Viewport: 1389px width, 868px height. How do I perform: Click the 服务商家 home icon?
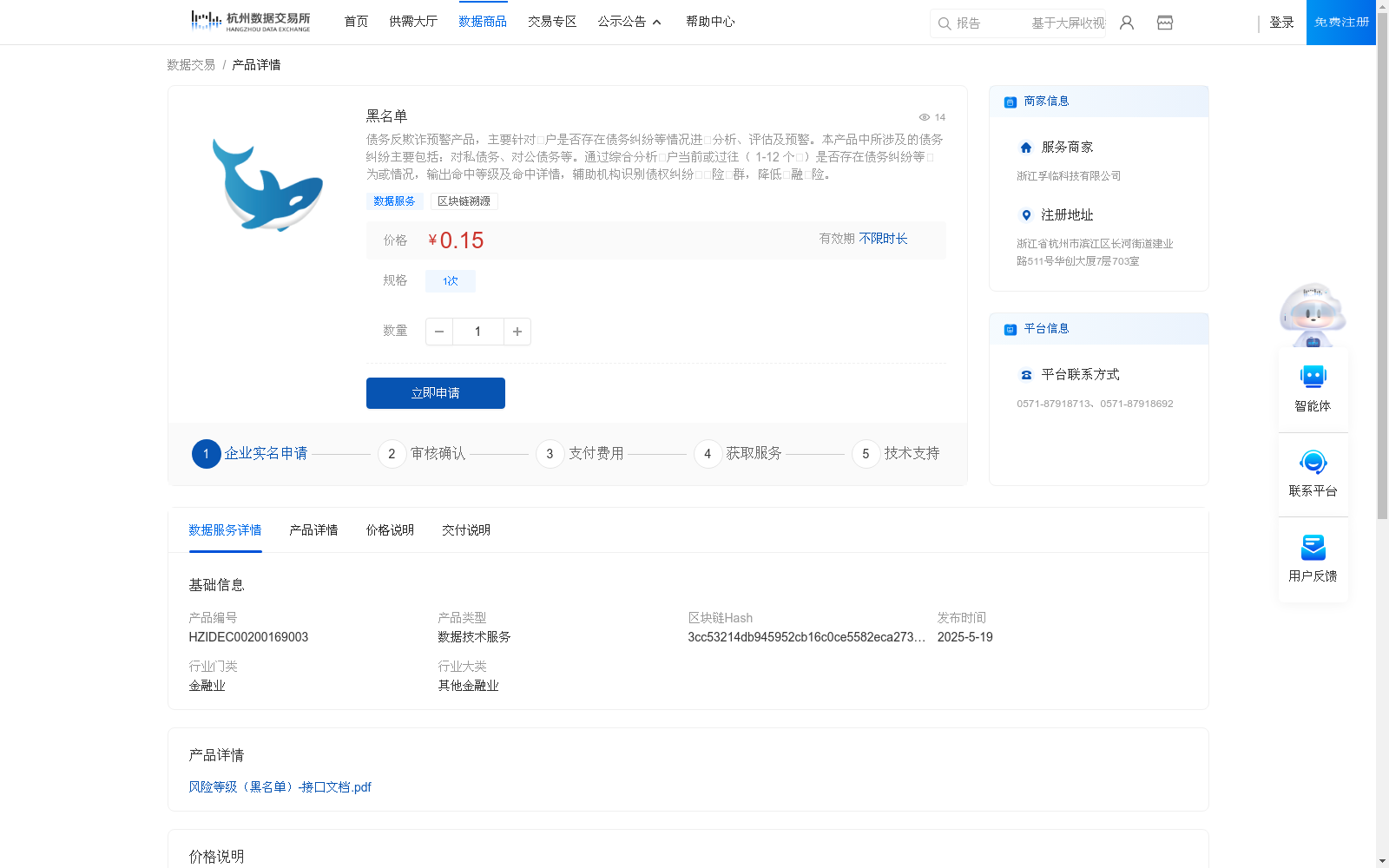[1026, 148]
